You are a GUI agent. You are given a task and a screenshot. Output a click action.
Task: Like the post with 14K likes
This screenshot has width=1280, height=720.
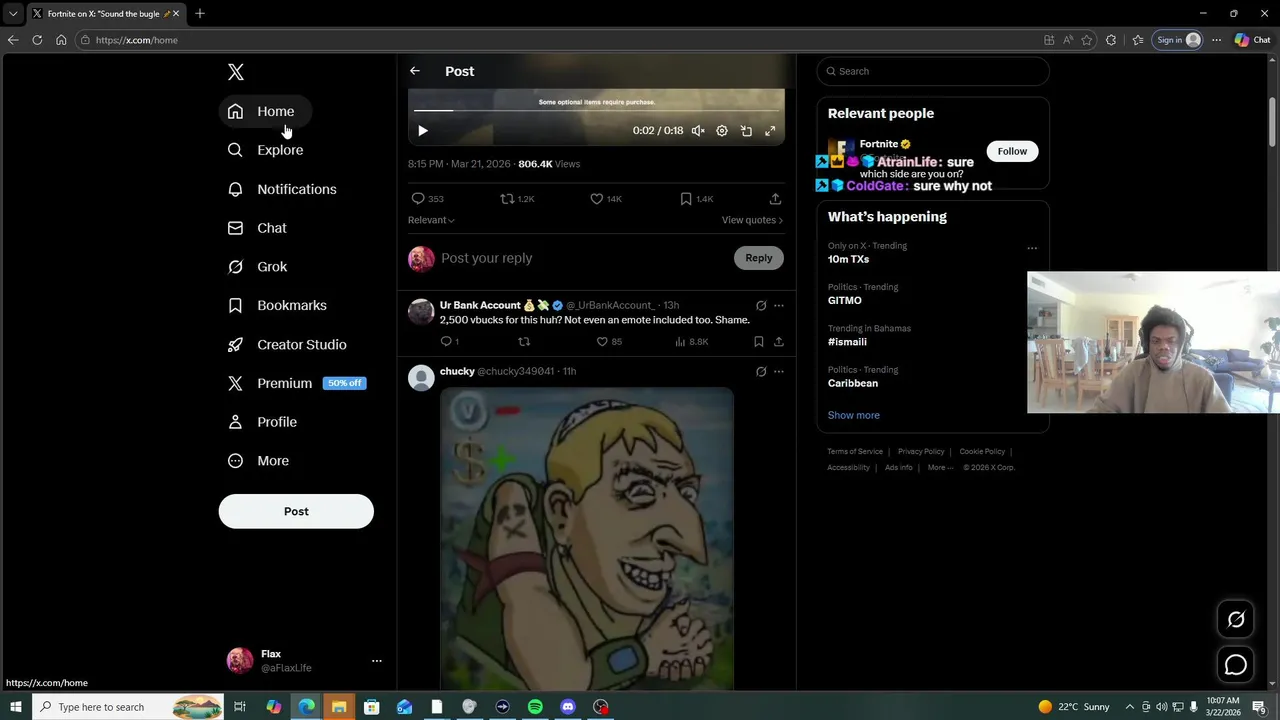click(606, 199)
